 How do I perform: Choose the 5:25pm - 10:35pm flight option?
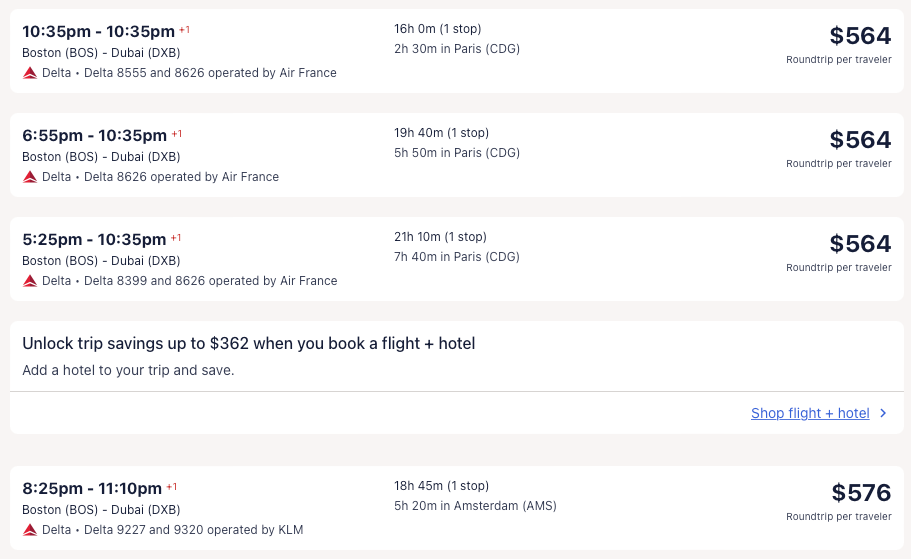coord(94,239)
